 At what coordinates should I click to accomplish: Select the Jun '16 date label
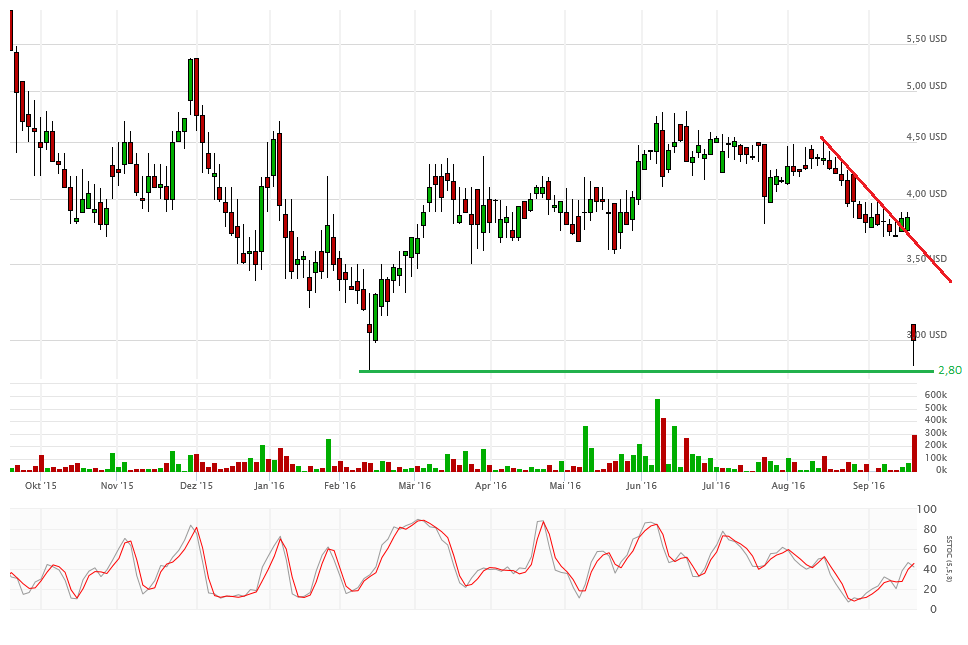(x=641, y=486)
